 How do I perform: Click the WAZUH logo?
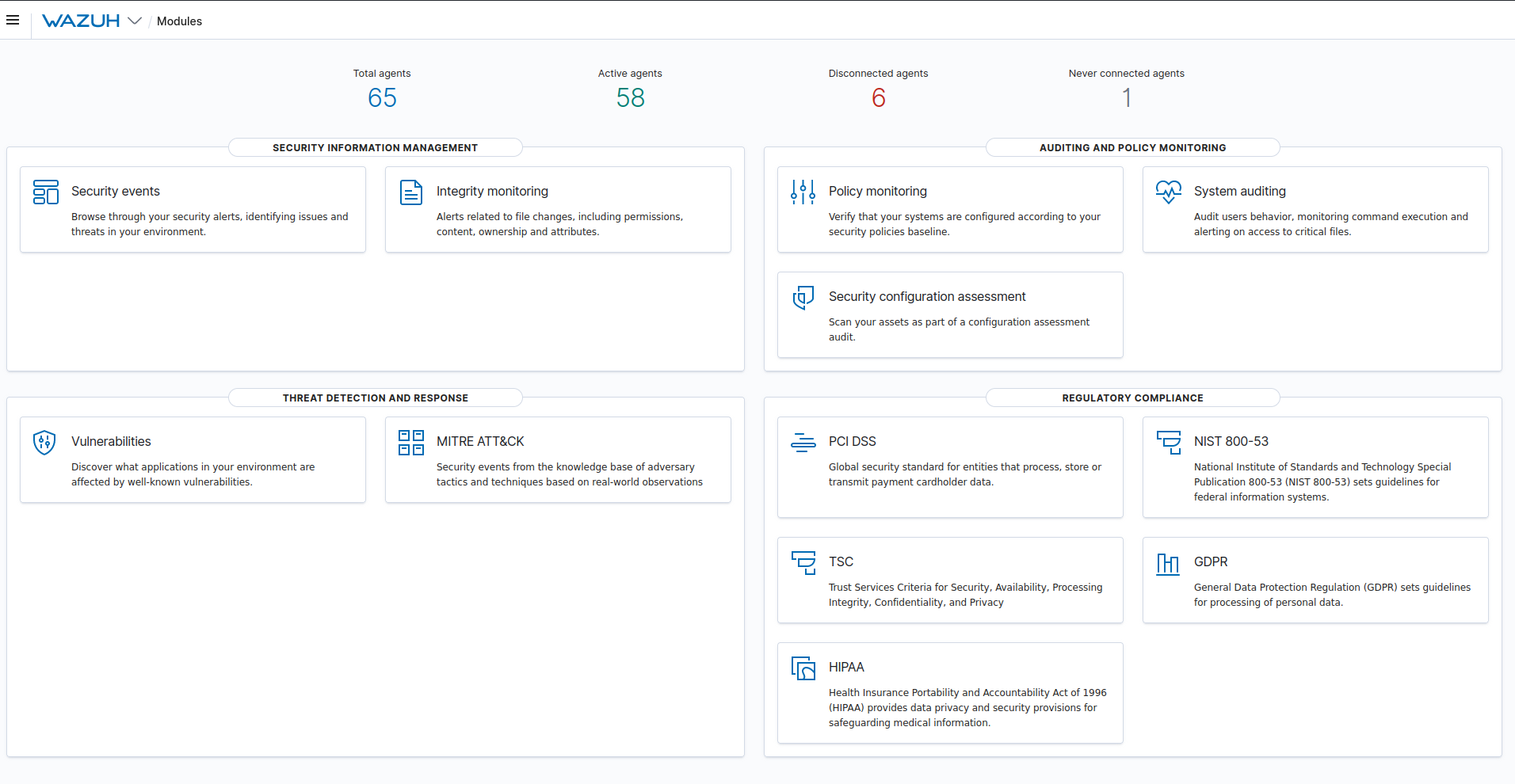click(82, 21)
